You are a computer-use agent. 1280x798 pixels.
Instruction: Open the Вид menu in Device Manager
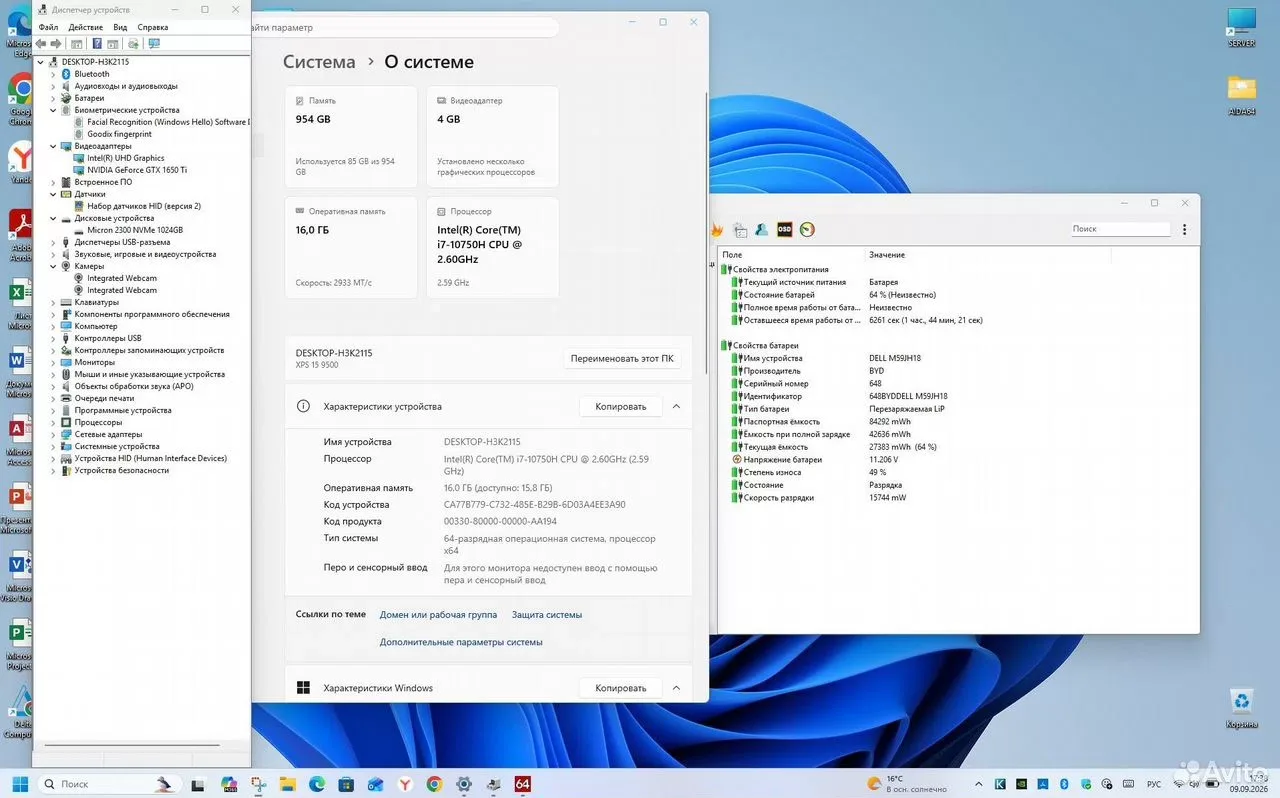pyautogui.click(x=120, y=27)
